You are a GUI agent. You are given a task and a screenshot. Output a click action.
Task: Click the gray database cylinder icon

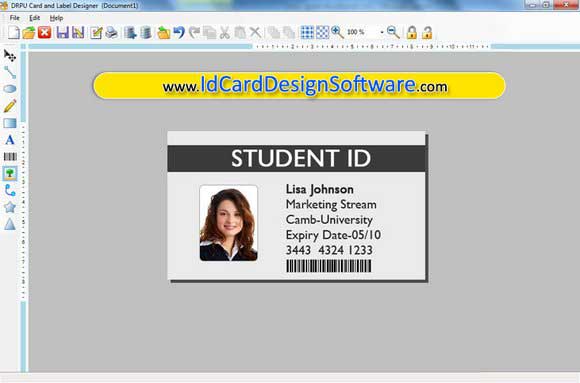click(x=146, y=33)
